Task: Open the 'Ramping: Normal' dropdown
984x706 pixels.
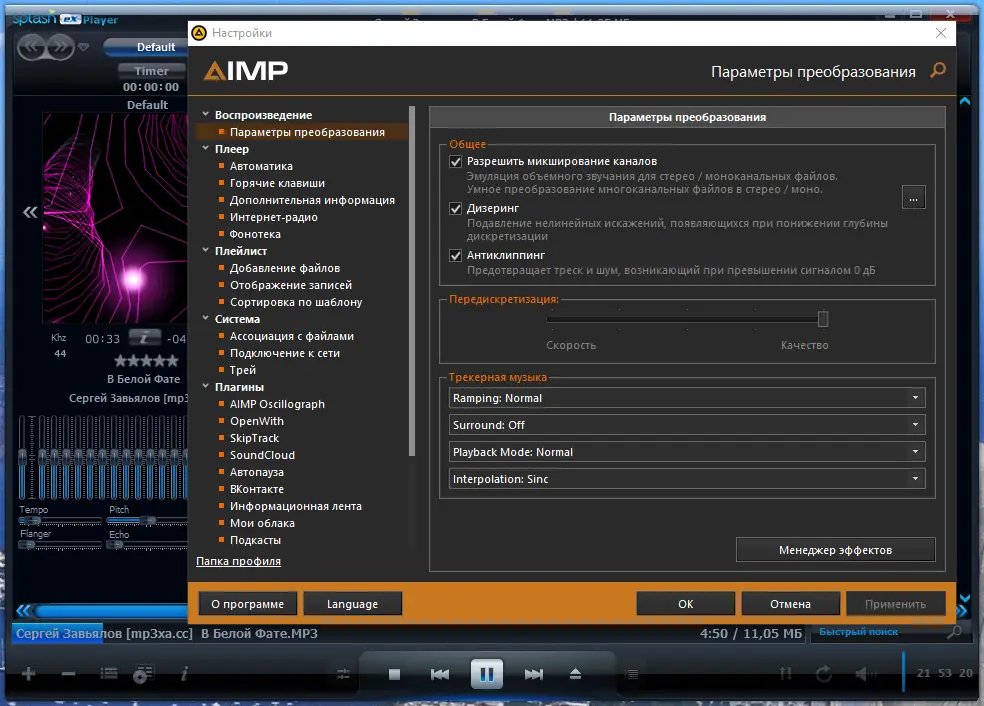Action: point(687,398)
